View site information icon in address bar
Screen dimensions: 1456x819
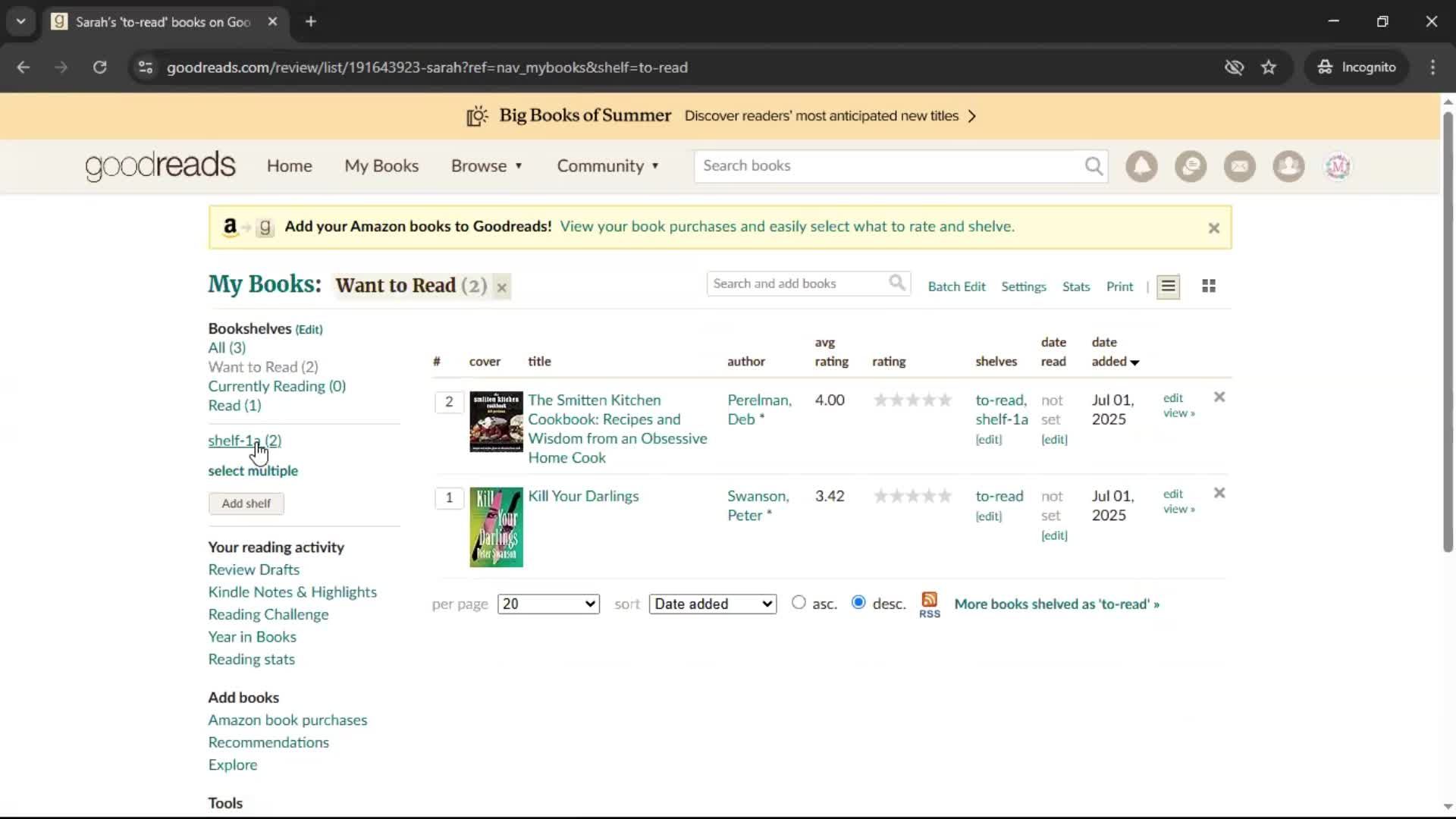(x=145, y=67)
